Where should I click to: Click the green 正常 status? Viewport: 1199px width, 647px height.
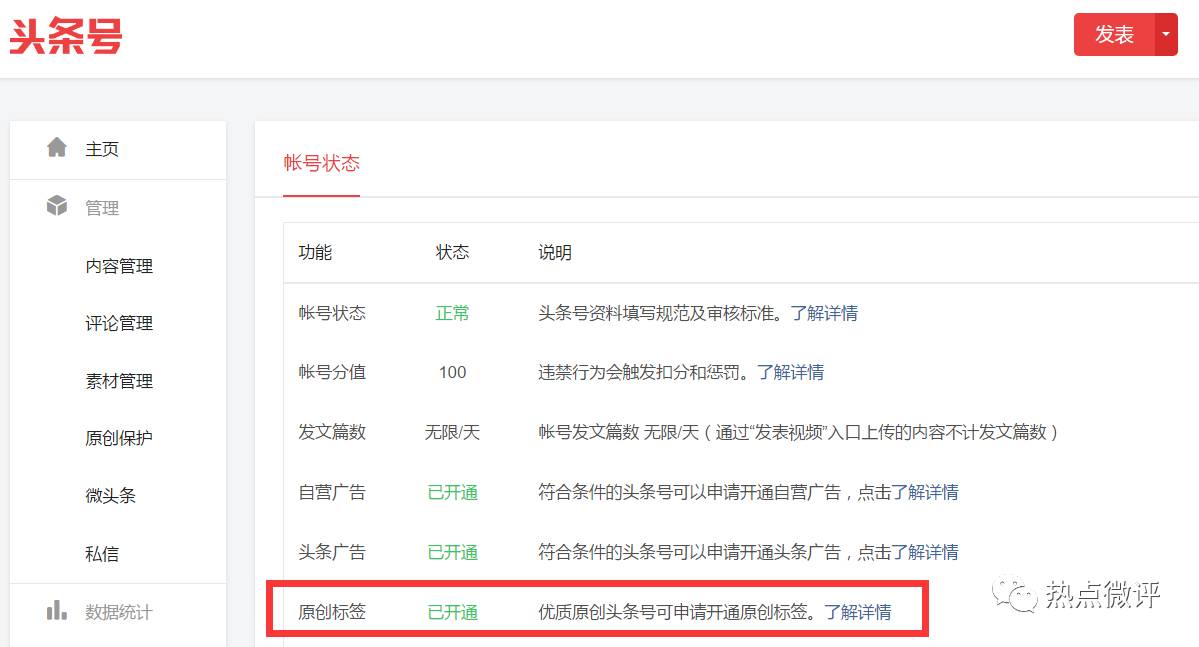click(453, 313)
